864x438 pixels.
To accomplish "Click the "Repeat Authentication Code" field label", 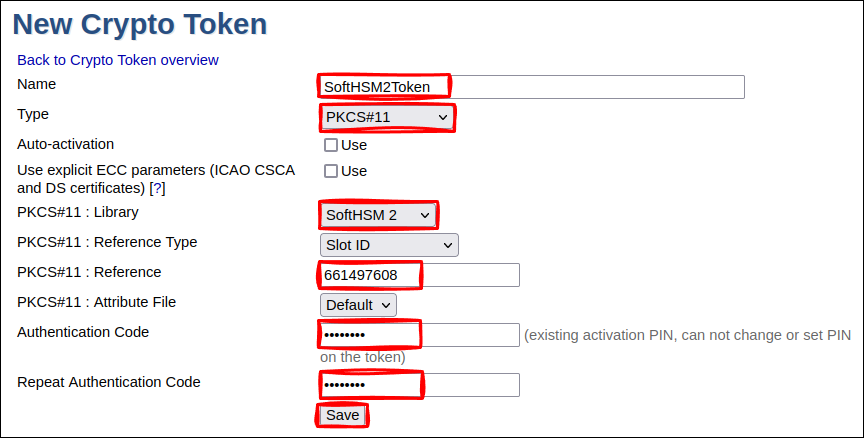I will pyautogui.click(x=109, y=382).
